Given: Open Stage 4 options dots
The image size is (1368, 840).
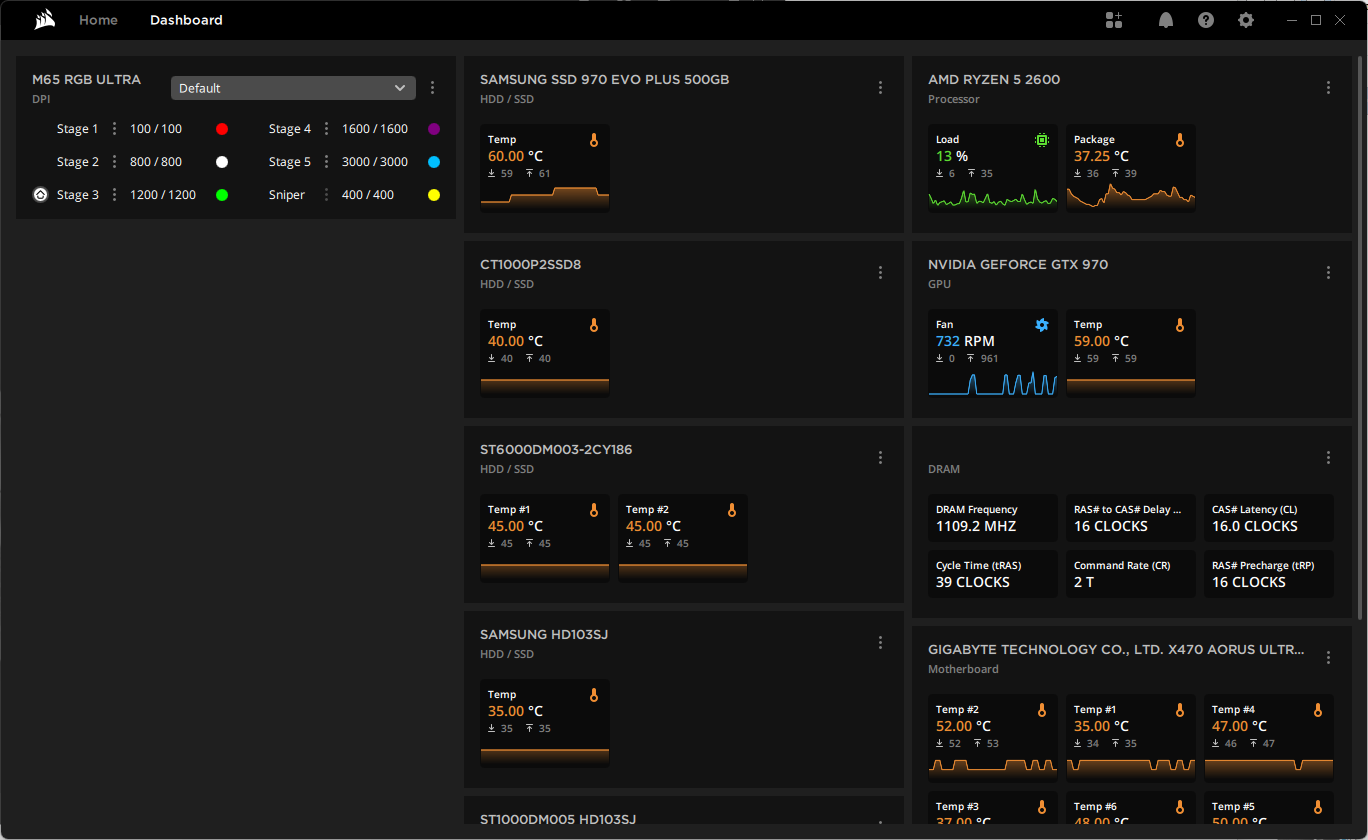Looking at the screenshot, I should (326, 129).
